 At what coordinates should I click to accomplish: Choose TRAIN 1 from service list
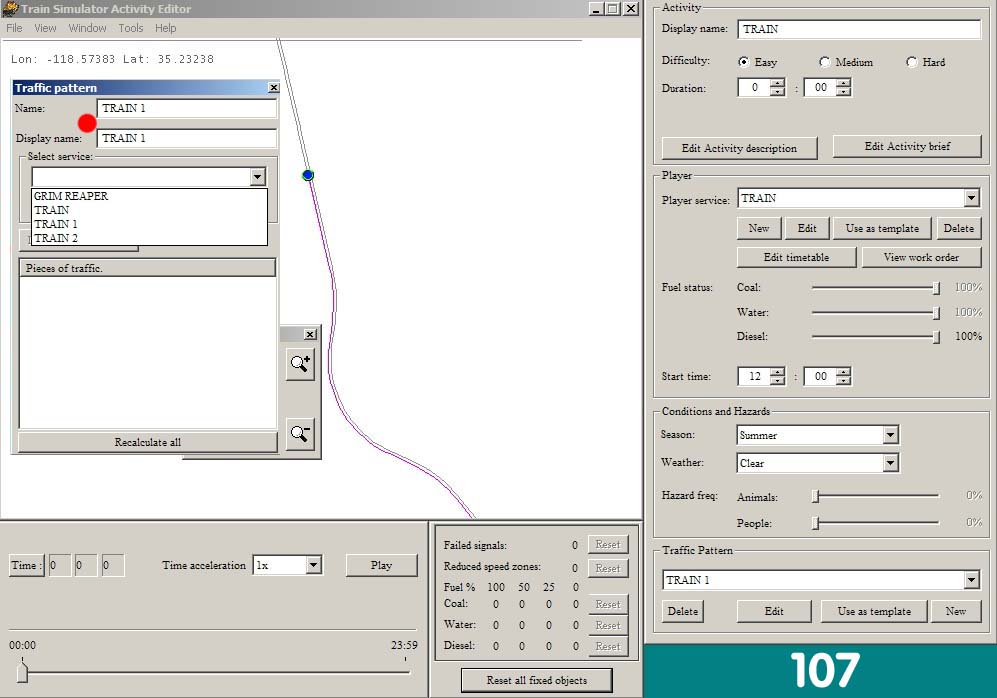(149, 224)
